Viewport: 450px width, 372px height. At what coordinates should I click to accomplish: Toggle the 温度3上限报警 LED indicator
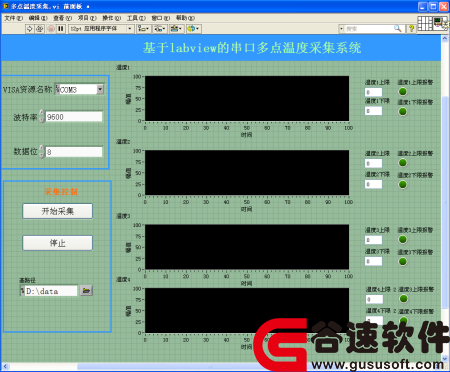pos(403,239)
